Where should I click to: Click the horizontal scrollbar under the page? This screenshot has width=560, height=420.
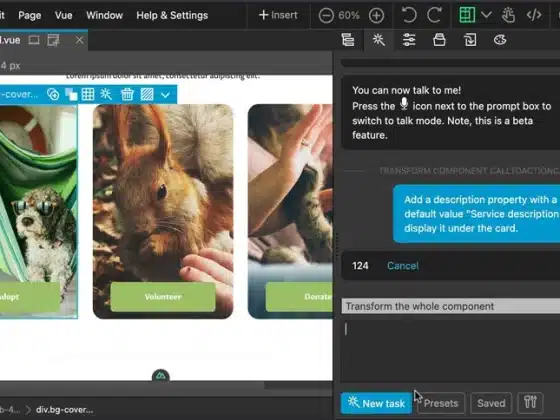[x=132, y=386]
